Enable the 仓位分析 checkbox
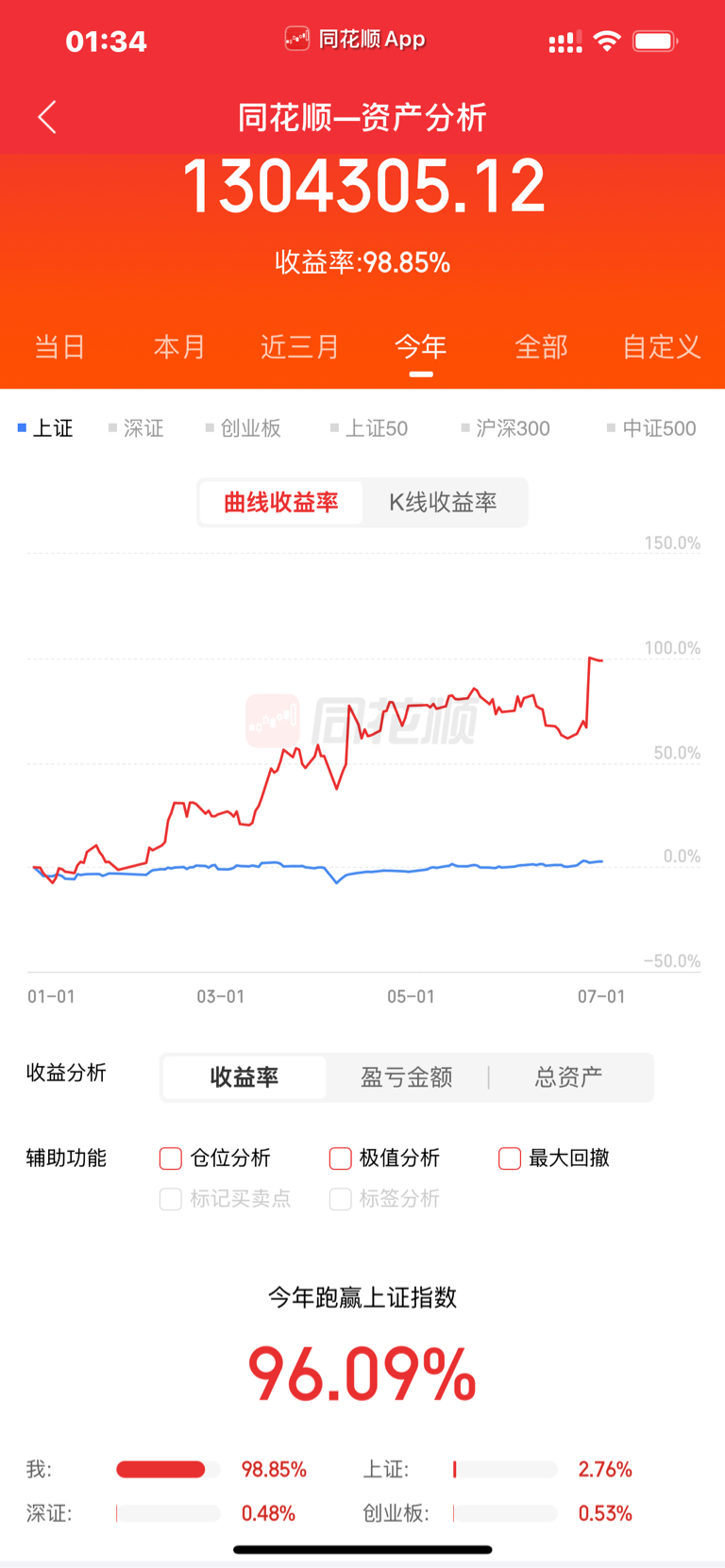The image size is (725, 1568). coord(171,1159)
